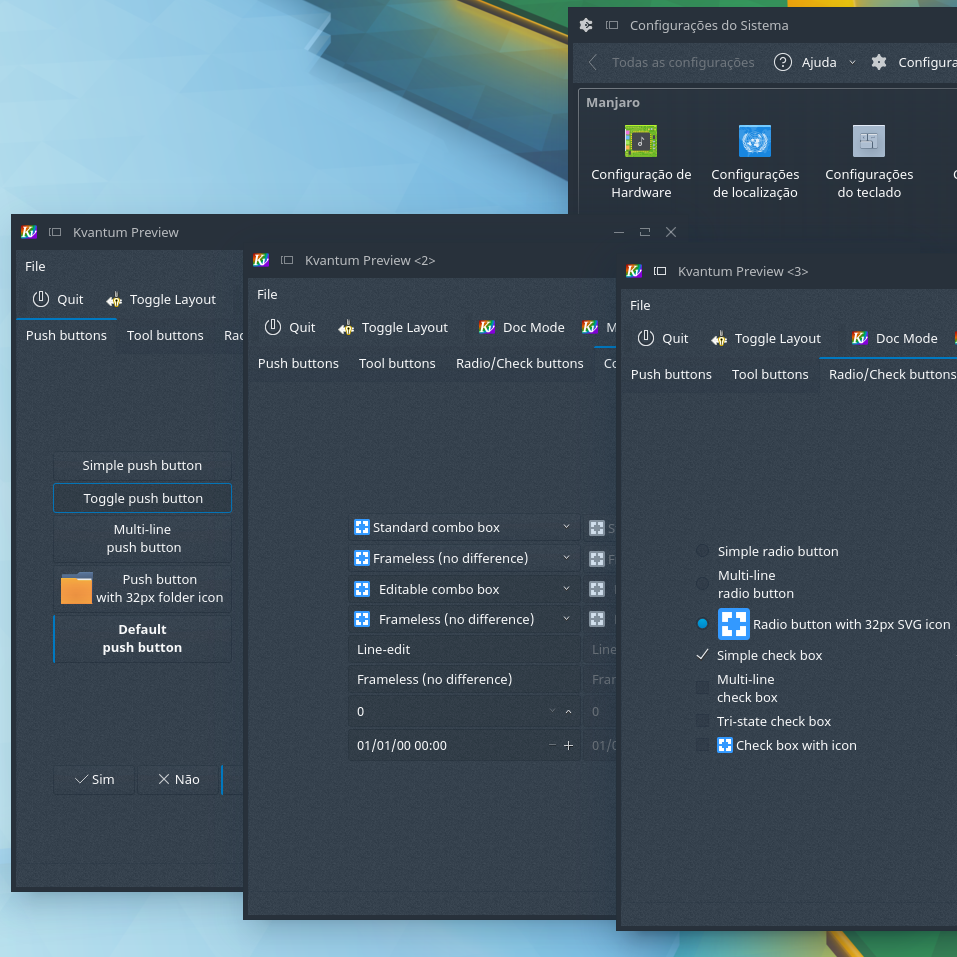Screen dimensions: 957x957
Task: Click the orange folder icon on push button
Action: (76, 588)
